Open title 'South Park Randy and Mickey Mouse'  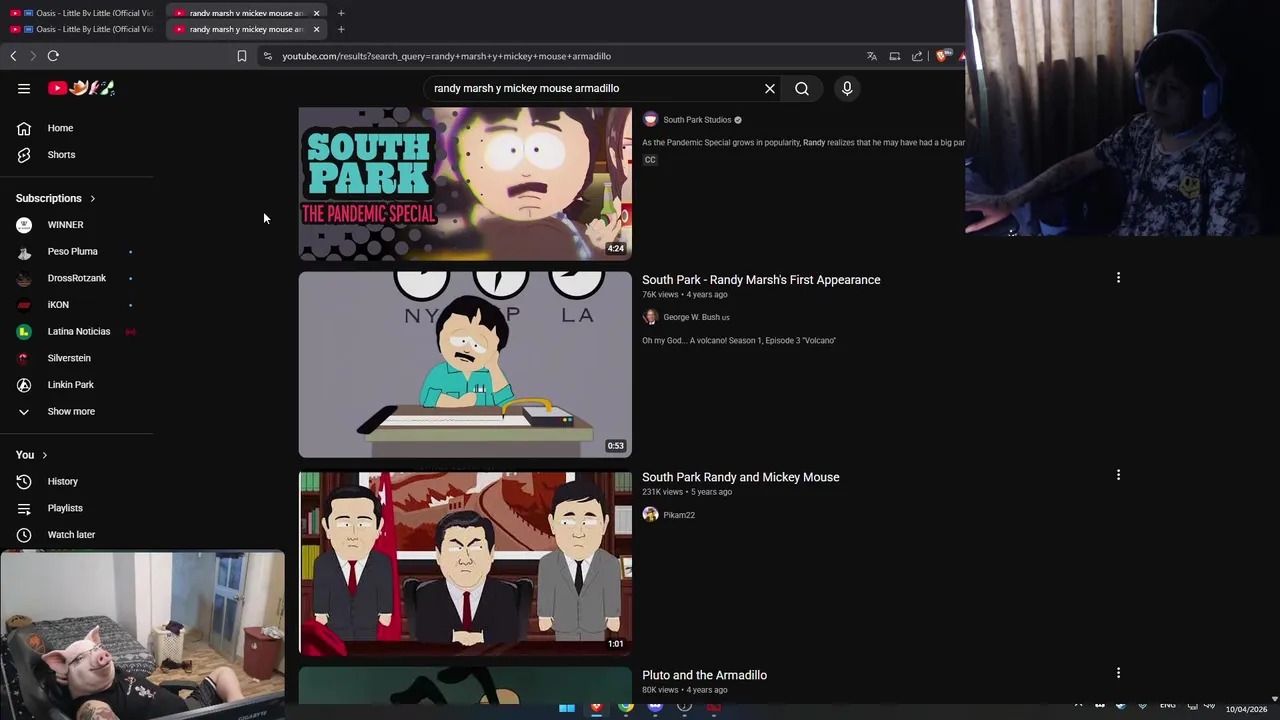click(741, 477)
